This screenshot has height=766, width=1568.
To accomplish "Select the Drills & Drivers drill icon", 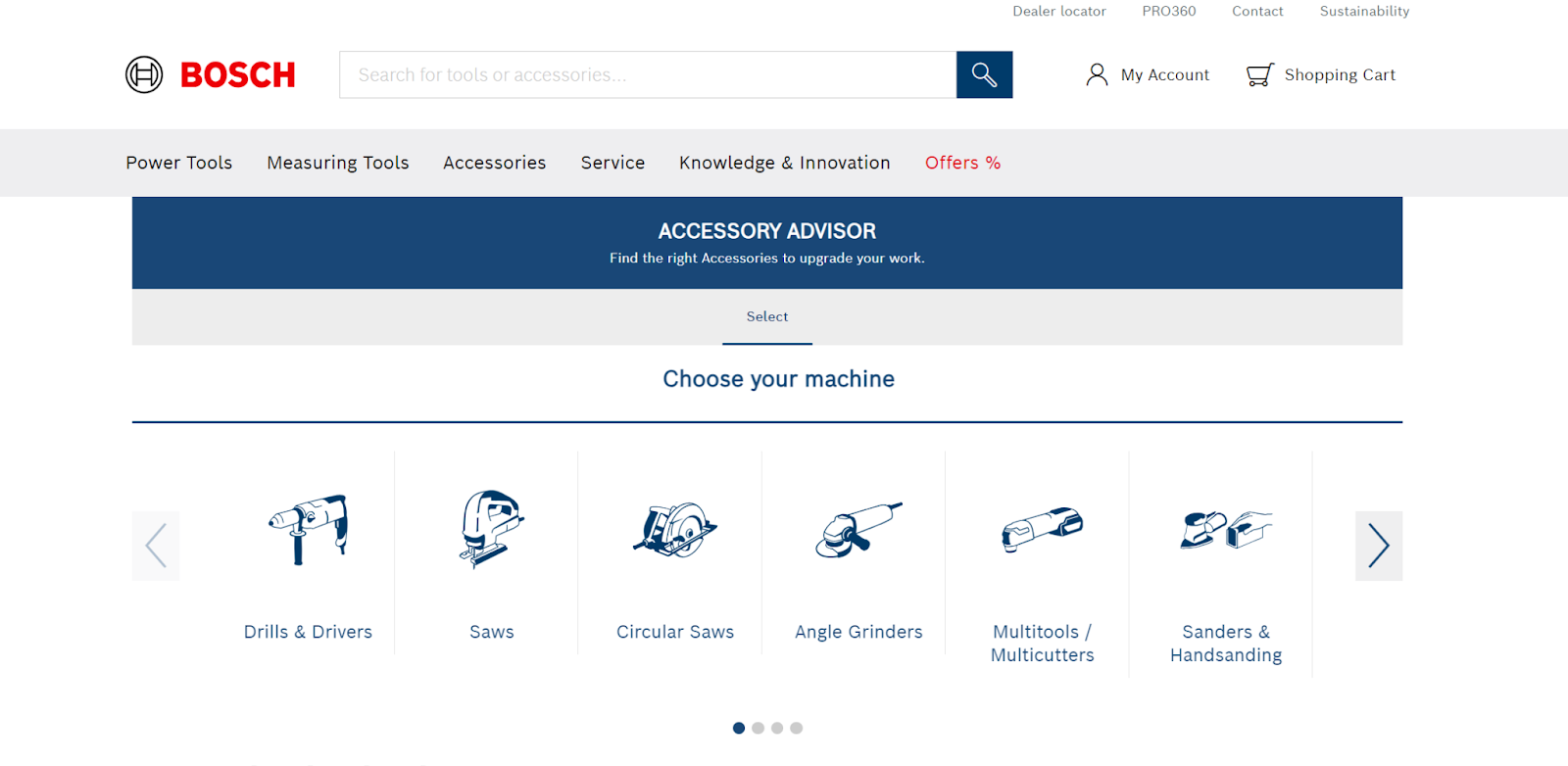I will click(x=309, y=529).
